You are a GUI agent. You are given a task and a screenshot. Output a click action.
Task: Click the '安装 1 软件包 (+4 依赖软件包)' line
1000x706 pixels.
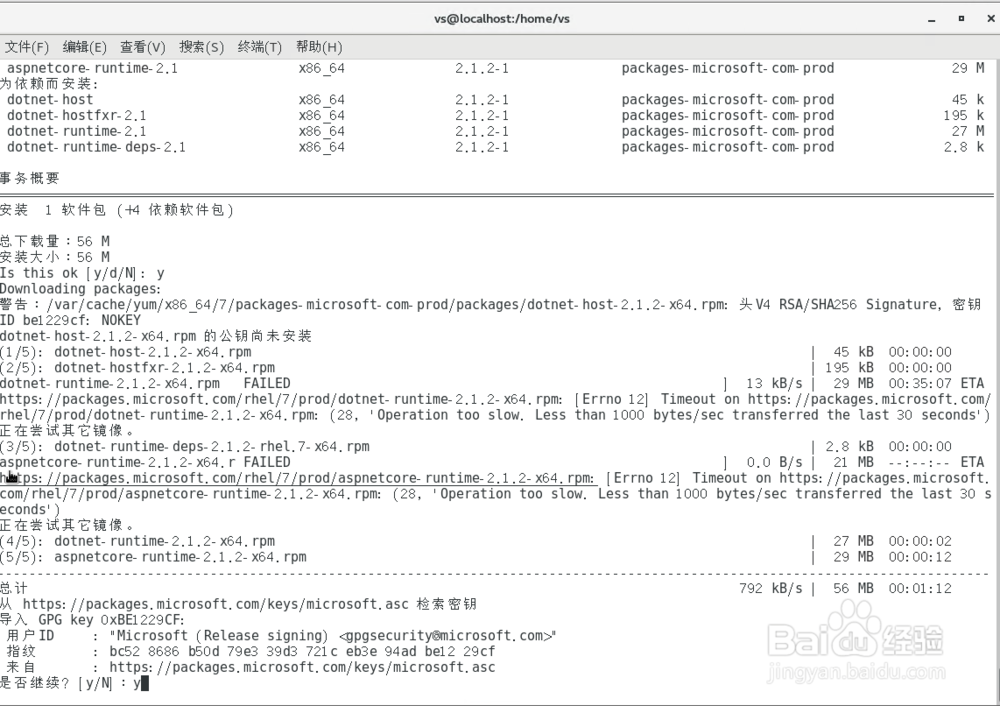[x=117, y=210]
